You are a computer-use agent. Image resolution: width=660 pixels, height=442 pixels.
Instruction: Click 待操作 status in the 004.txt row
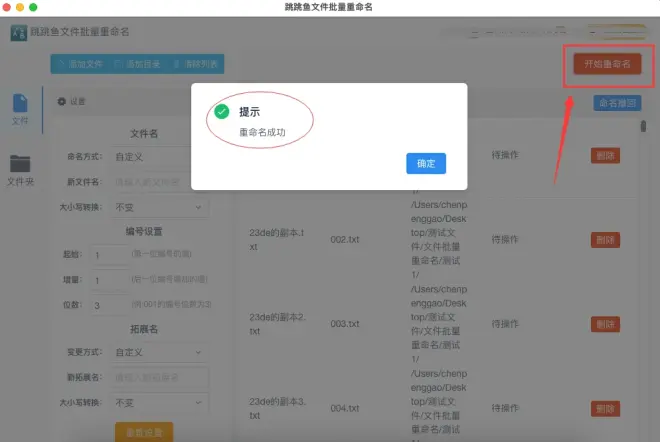505,408
